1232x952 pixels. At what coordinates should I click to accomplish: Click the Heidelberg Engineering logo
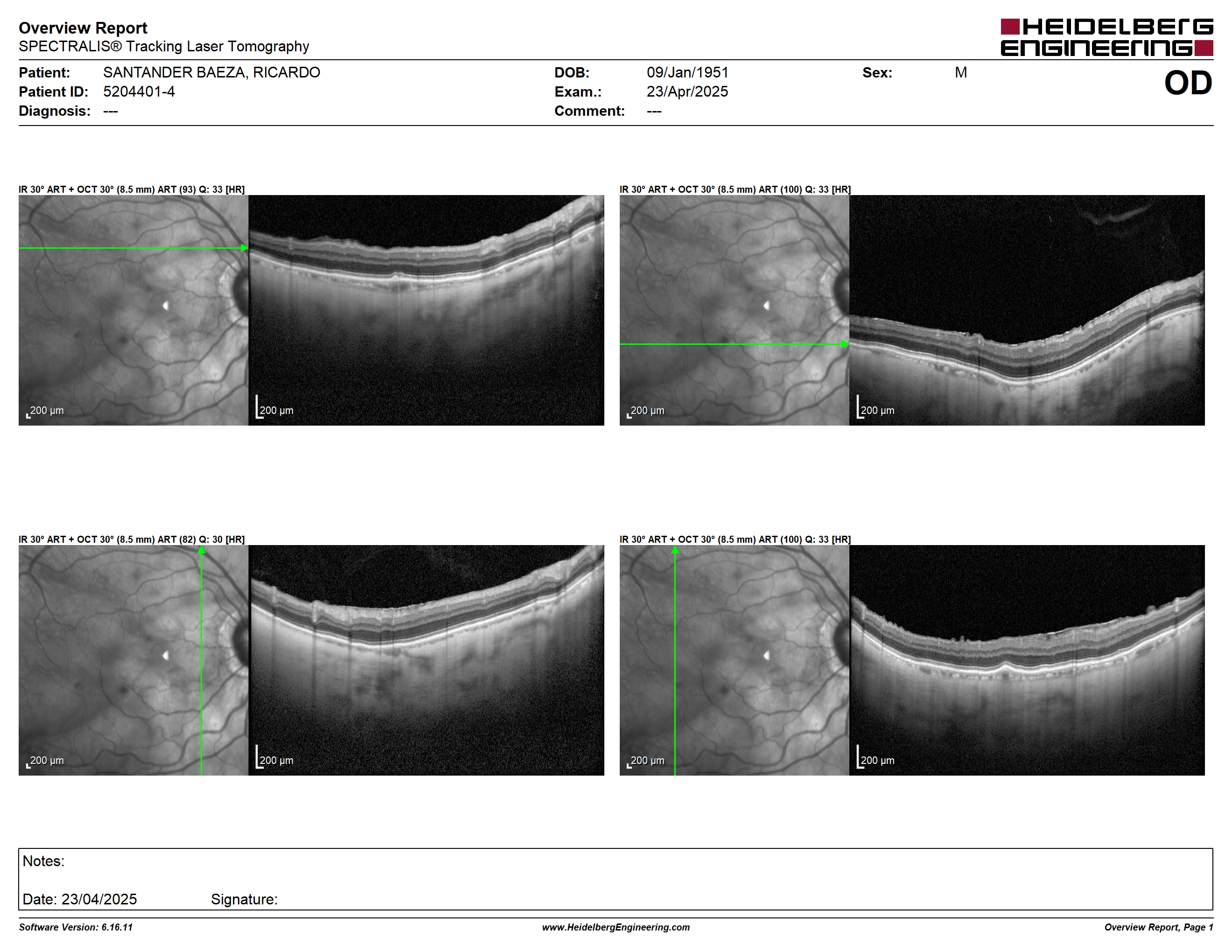coord(1107,37)
